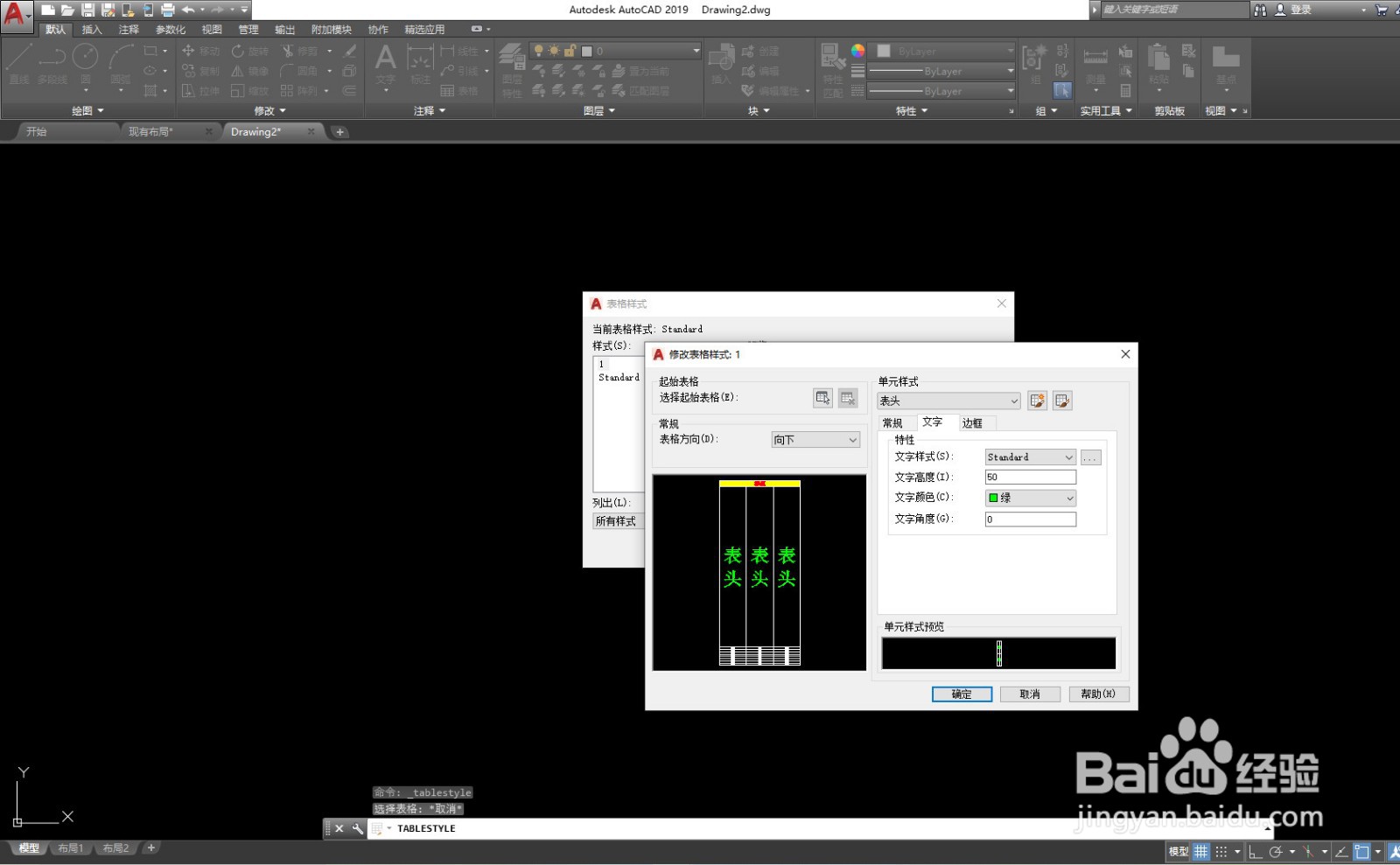Close the 修改表格样式 dialog
The width and height of the screenshot is (1400, 865).
click(1125, 354)
